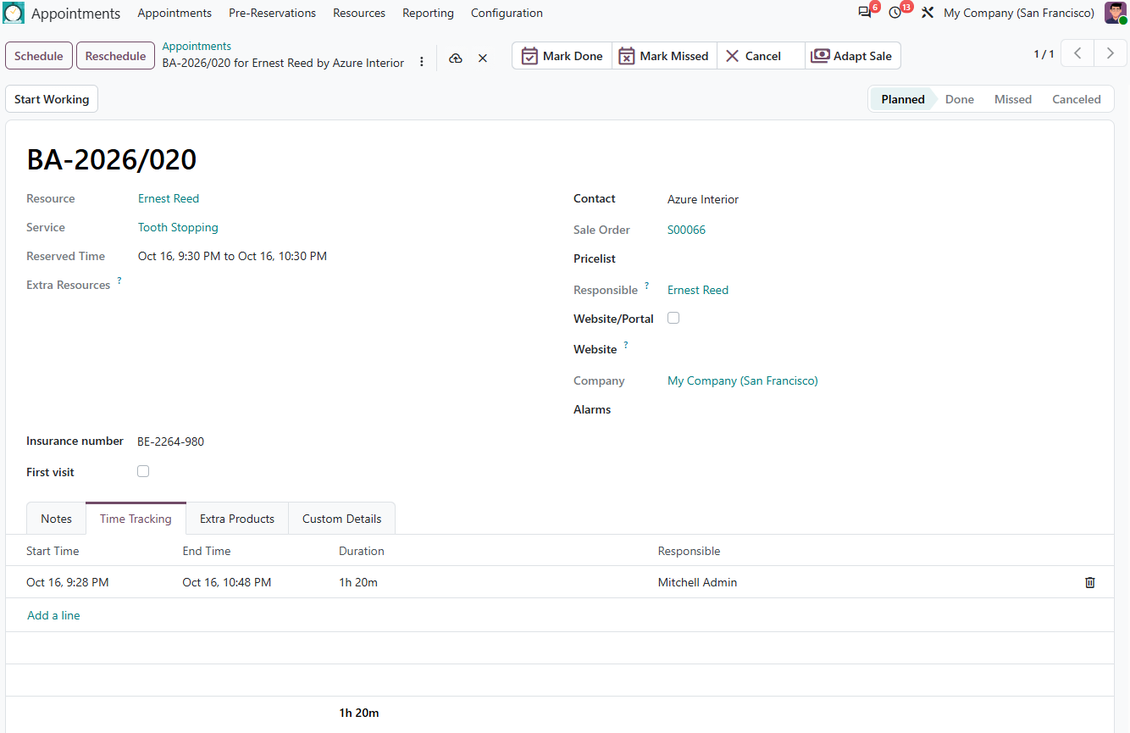Switch to the Custom Details tab
The height and width of the screenshot is (733, 1130).
point(342,519)
